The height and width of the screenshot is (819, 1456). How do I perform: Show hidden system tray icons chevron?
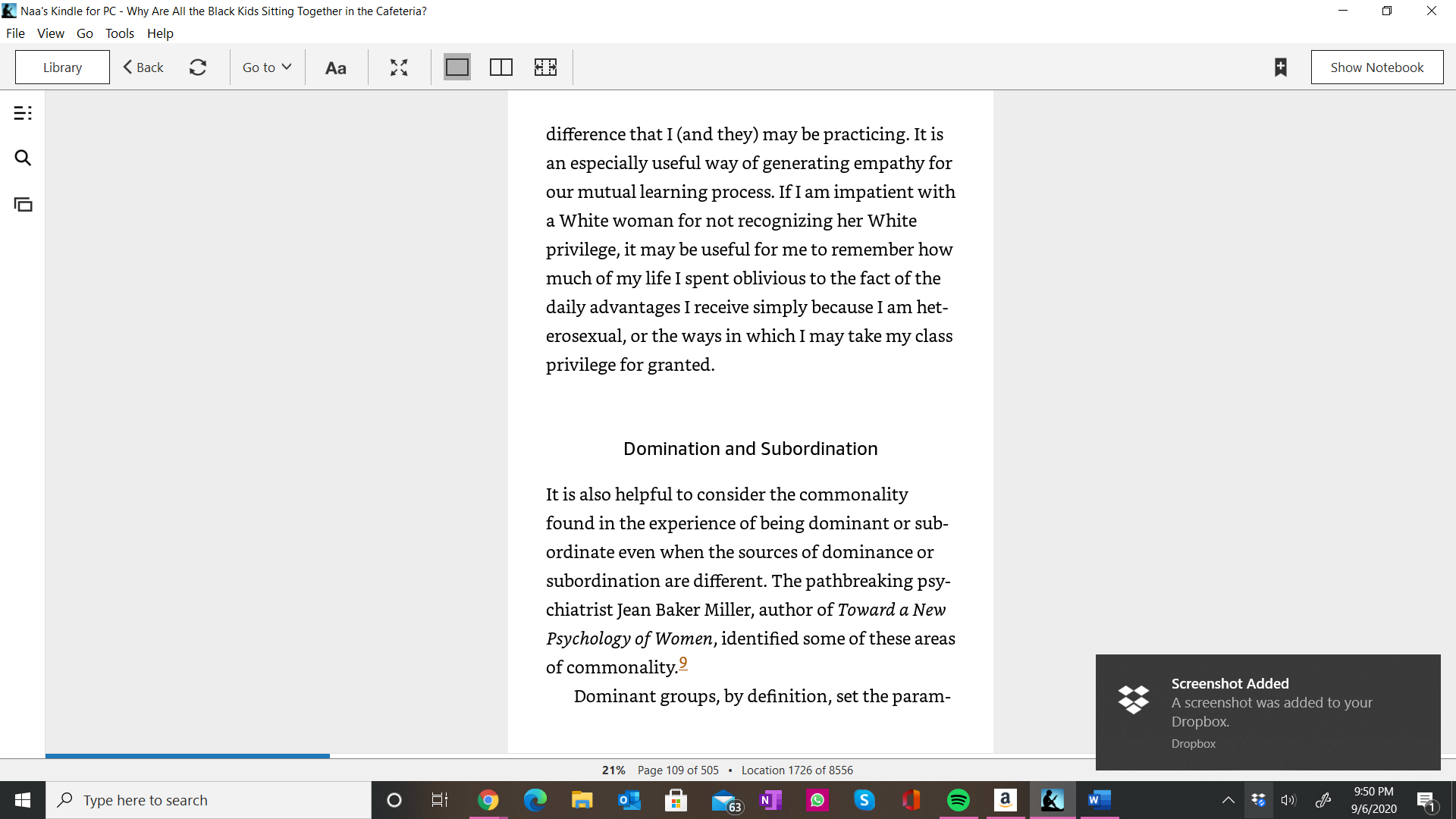[x=1228, y=800]
